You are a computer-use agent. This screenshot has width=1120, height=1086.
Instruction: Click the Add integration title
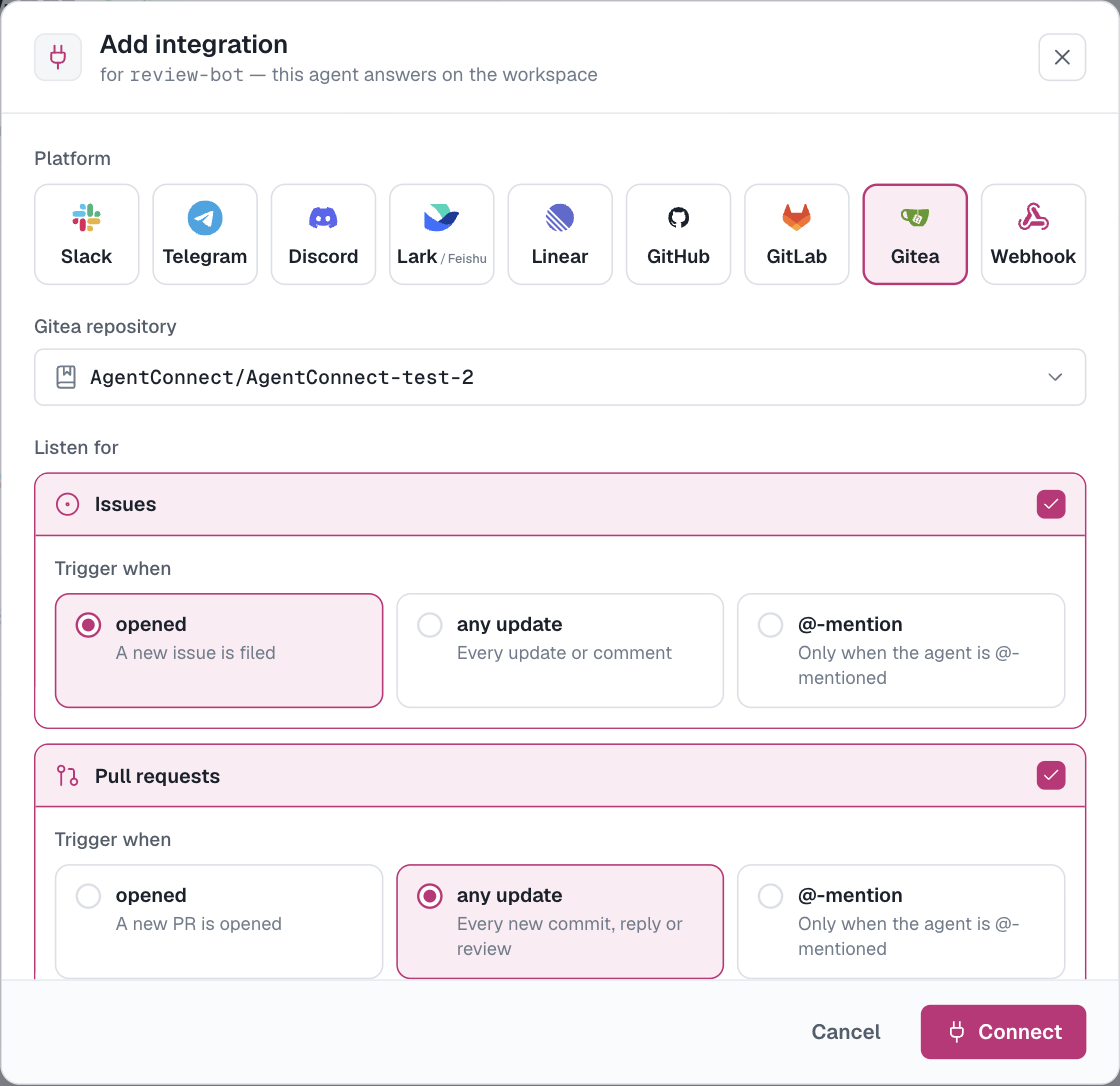[194, 44]
